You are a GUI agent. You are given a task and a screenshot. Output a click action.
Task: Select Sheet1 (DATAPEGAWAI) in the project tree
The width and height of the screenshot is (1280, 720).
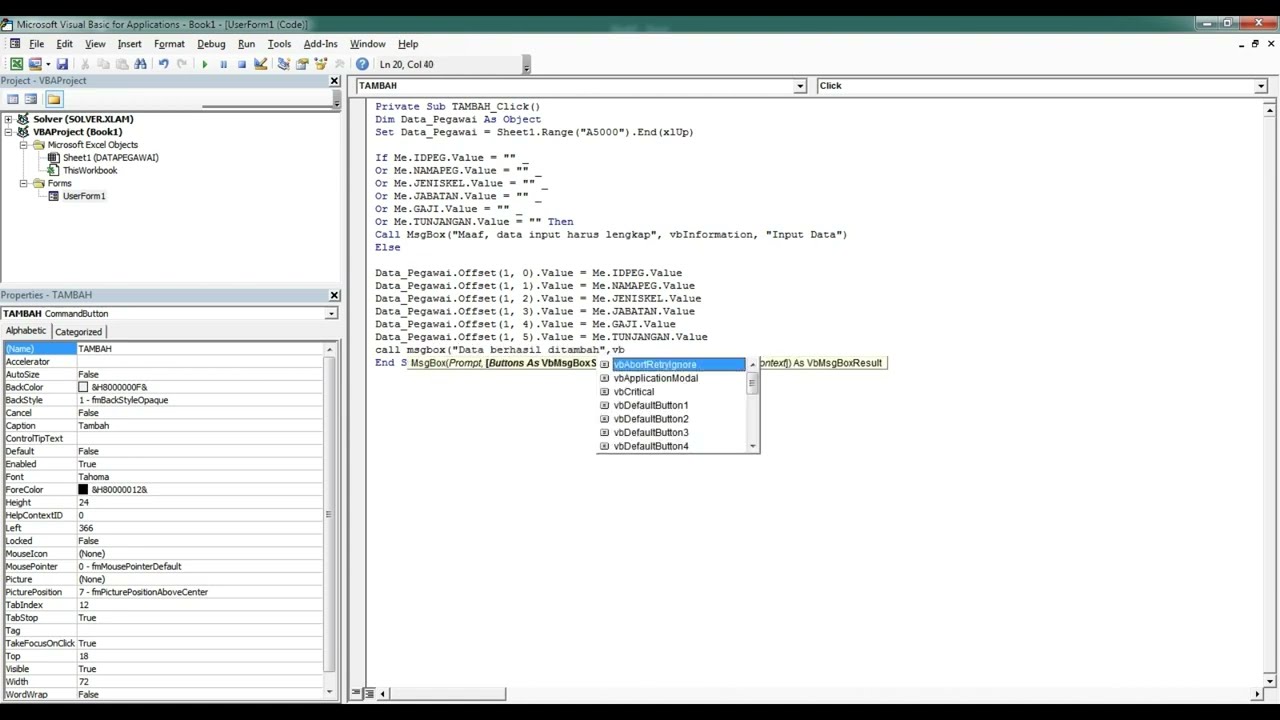click(x=110, y=158)
